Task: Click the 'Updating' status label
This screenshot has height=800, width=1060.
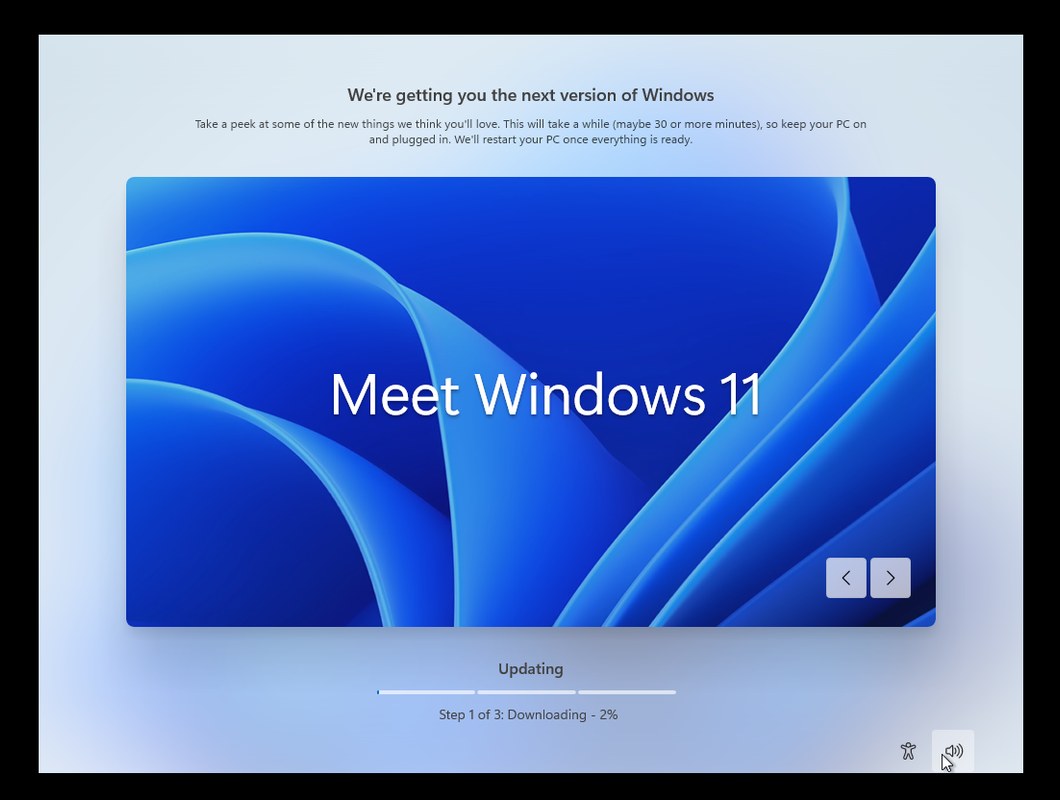Action: pyautogui.click(x=531, y=669)
